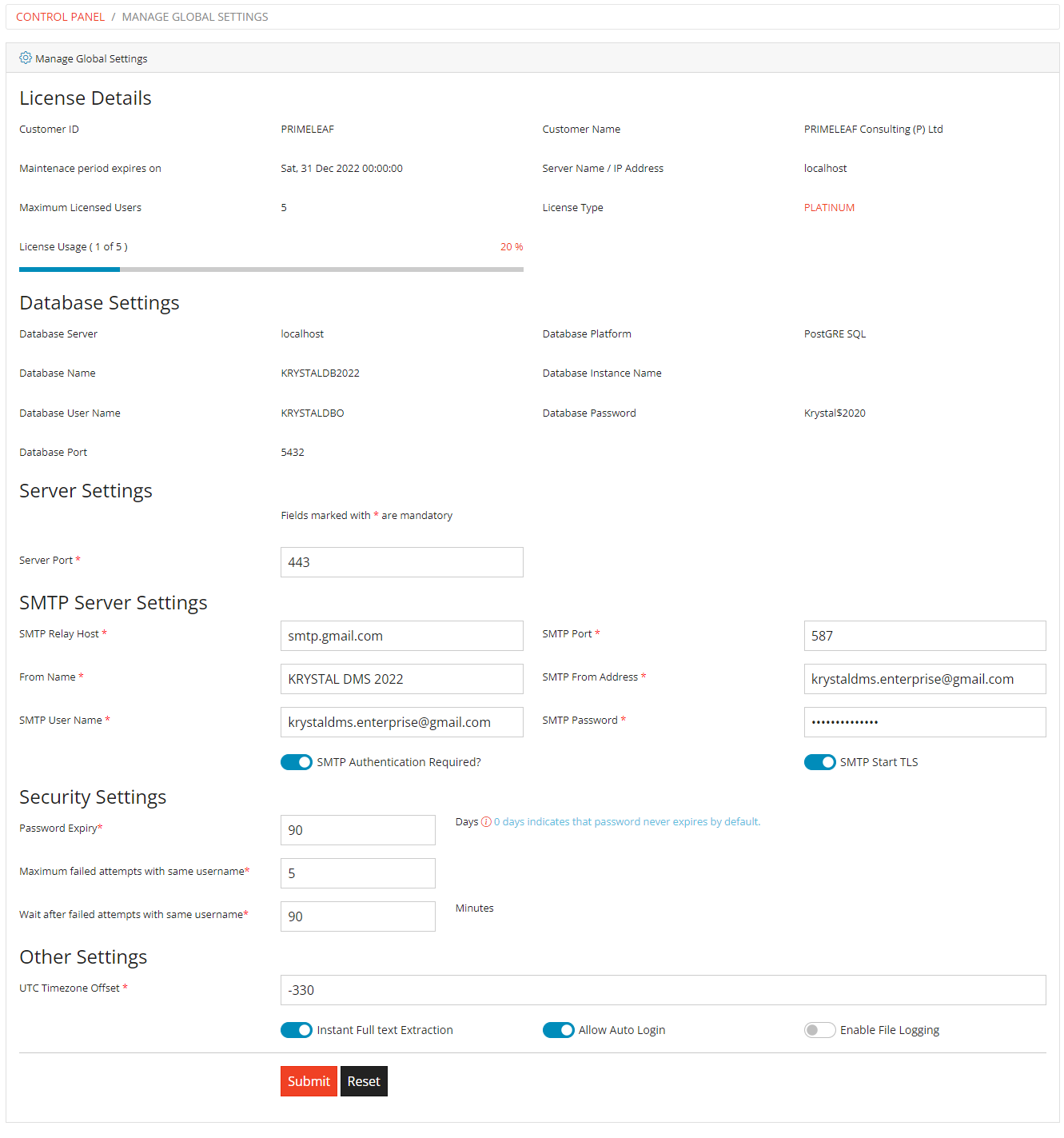Viewport: 1064px width, 1138px height.
Task: Click the Password Expiry field
Action: (357, 830)
